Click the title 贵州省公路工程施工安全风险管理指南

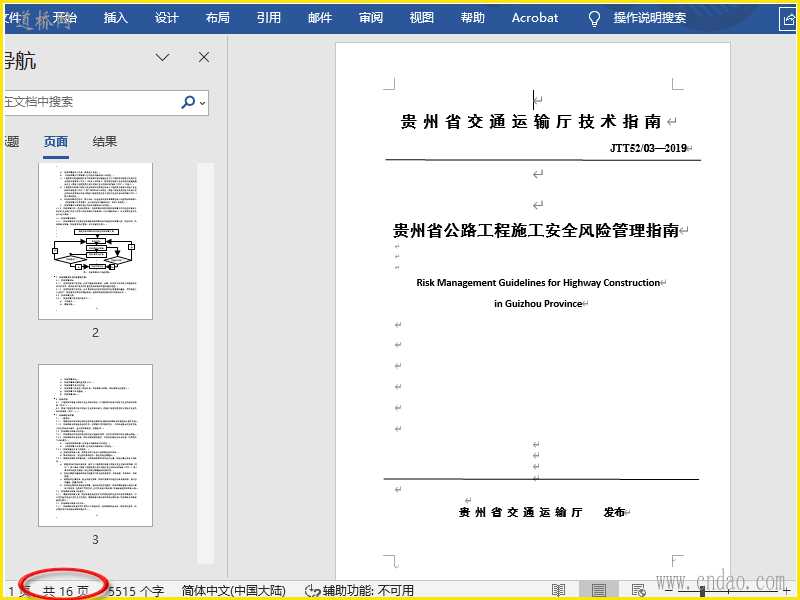click(x=536, y=231)
